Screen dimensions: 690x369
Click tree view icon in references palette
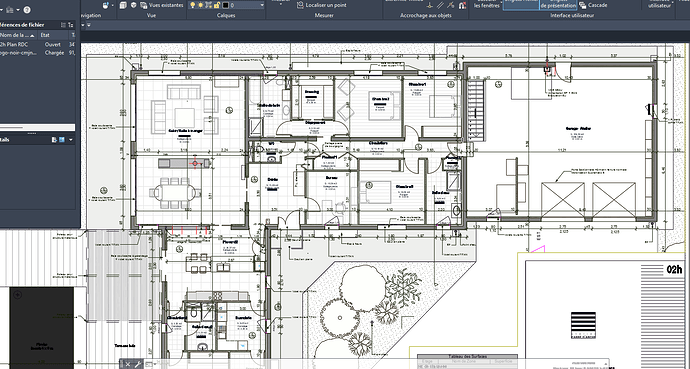71,25
